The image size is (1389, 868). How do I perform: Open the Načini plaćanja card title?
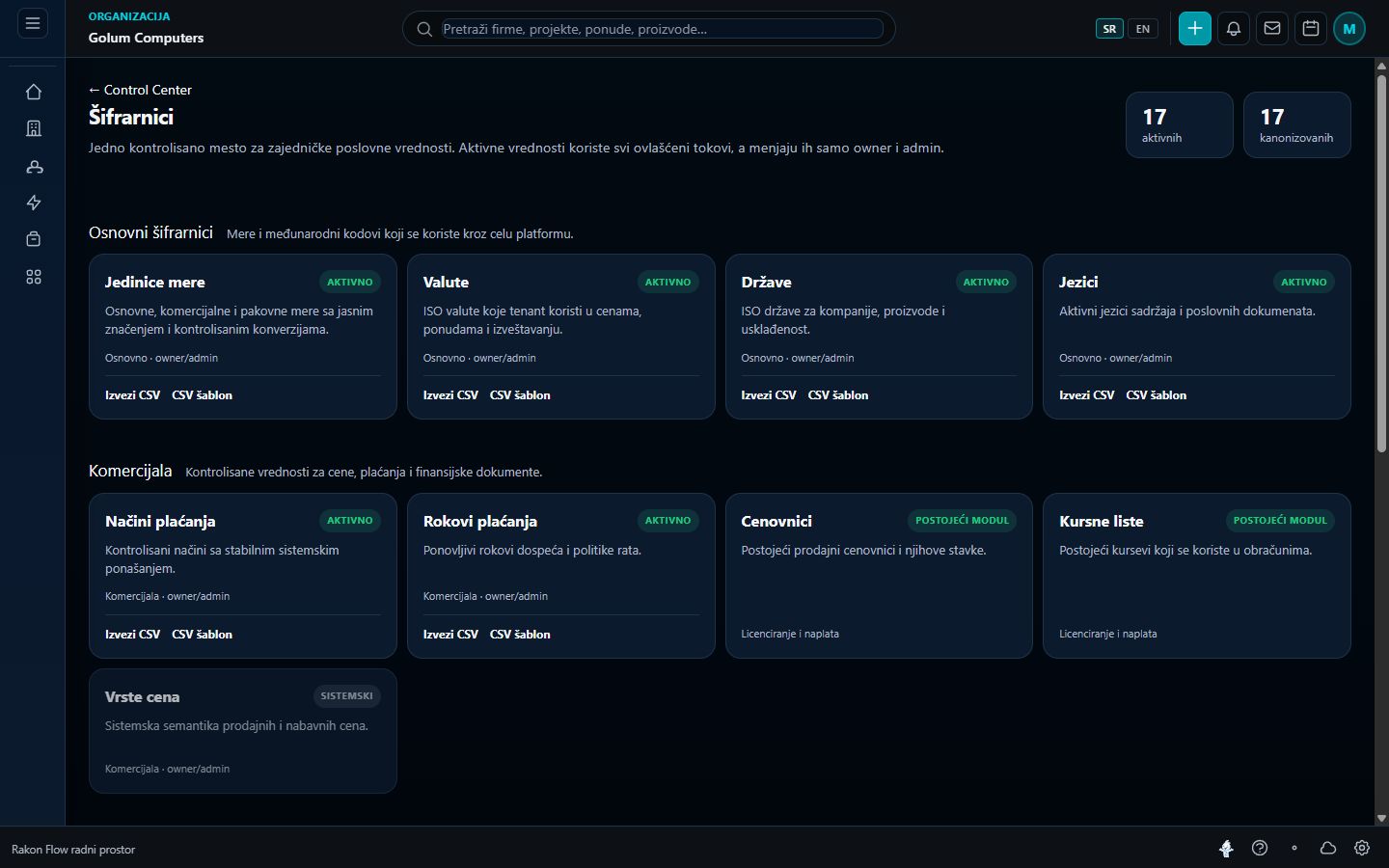pyautogui.click(x=160, y=521)
